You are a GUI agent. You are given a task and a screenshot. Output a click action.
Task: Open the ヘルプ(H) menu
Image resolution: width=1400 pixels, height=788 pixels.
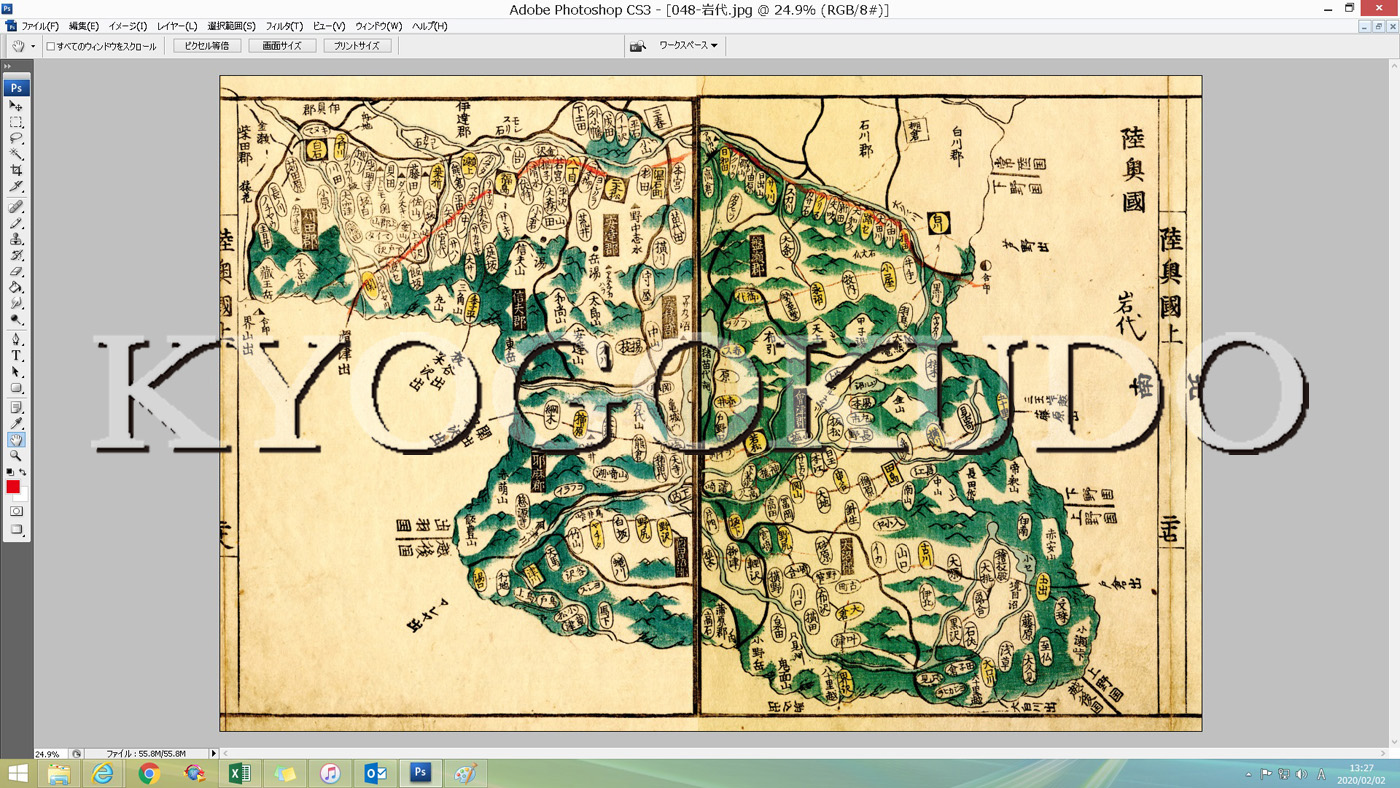point(430,26)
